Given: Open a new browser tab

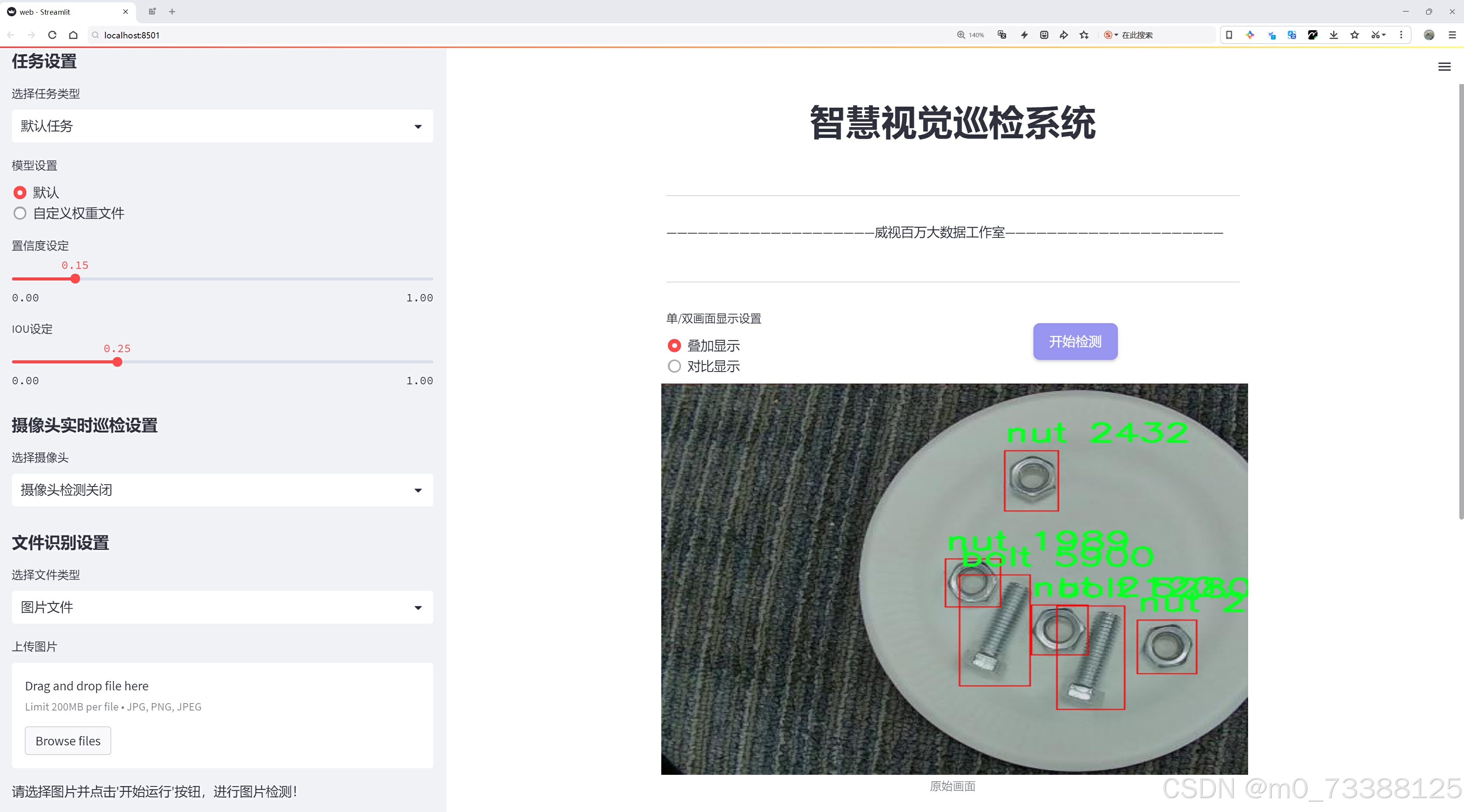Looking at the screenshot, I should [x=172, y=11].
